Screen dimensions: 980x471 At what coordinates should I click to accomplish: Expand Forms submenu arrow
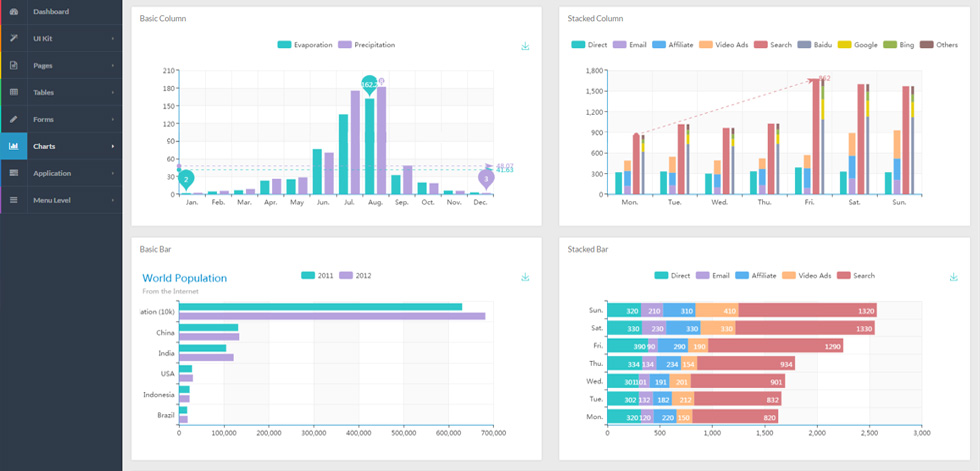click(x=112, y=119)
